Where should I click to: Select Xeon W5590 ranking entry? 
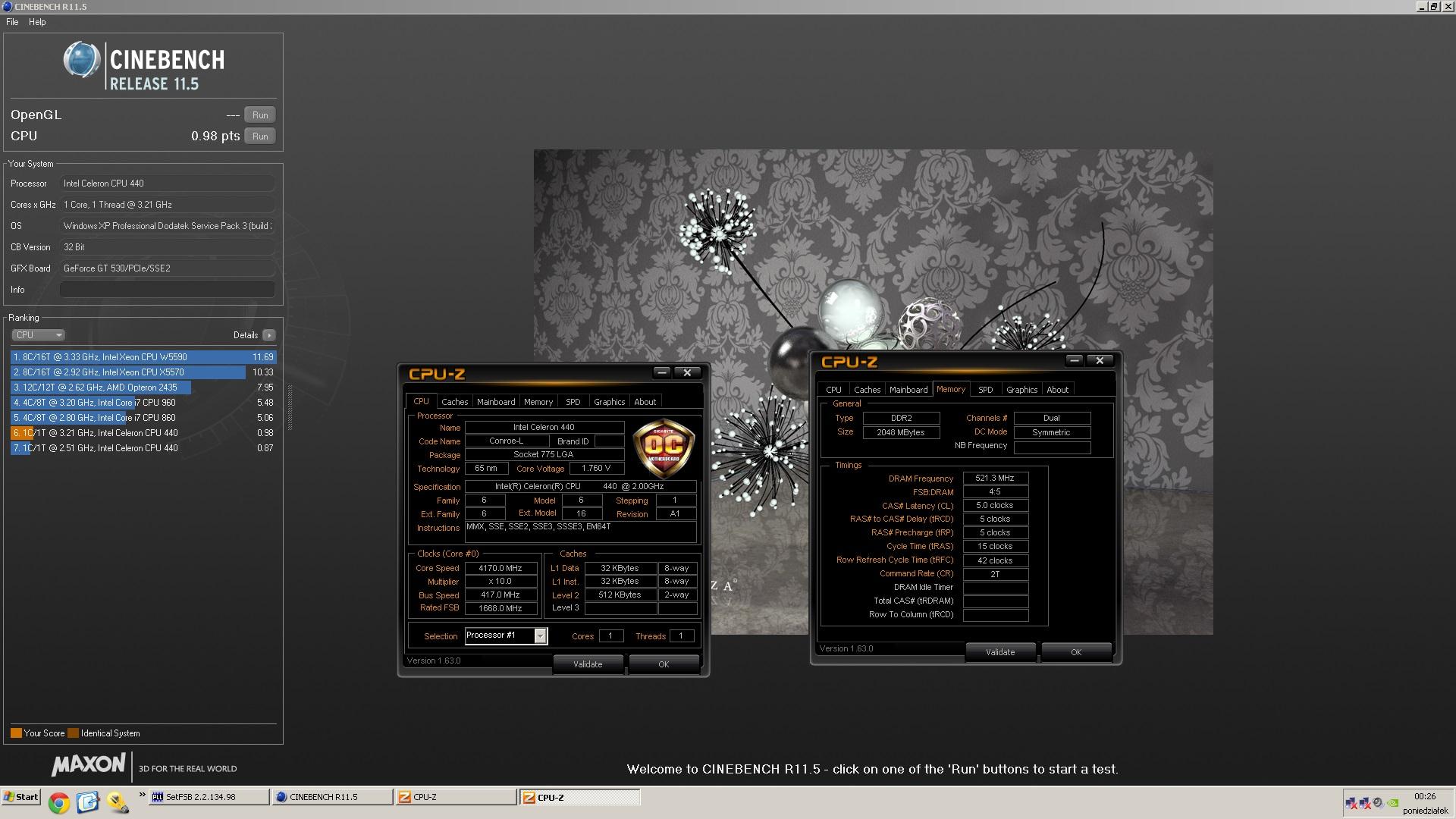(143, 357)
